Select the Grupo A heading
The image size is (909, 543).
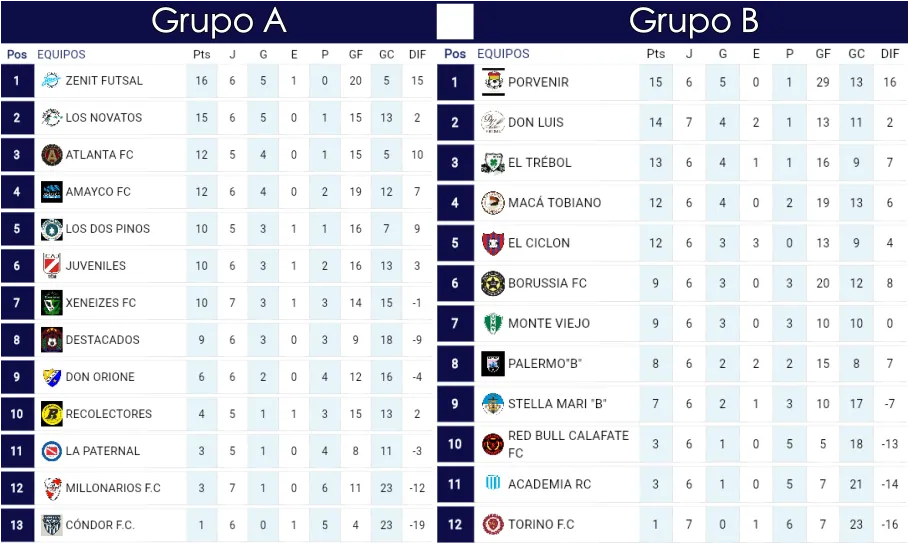(219, 20)
